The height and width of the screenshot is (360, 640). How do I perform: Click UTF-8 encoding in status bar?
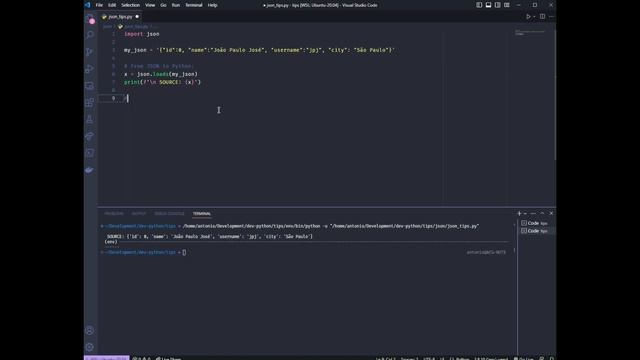[429, 358]
